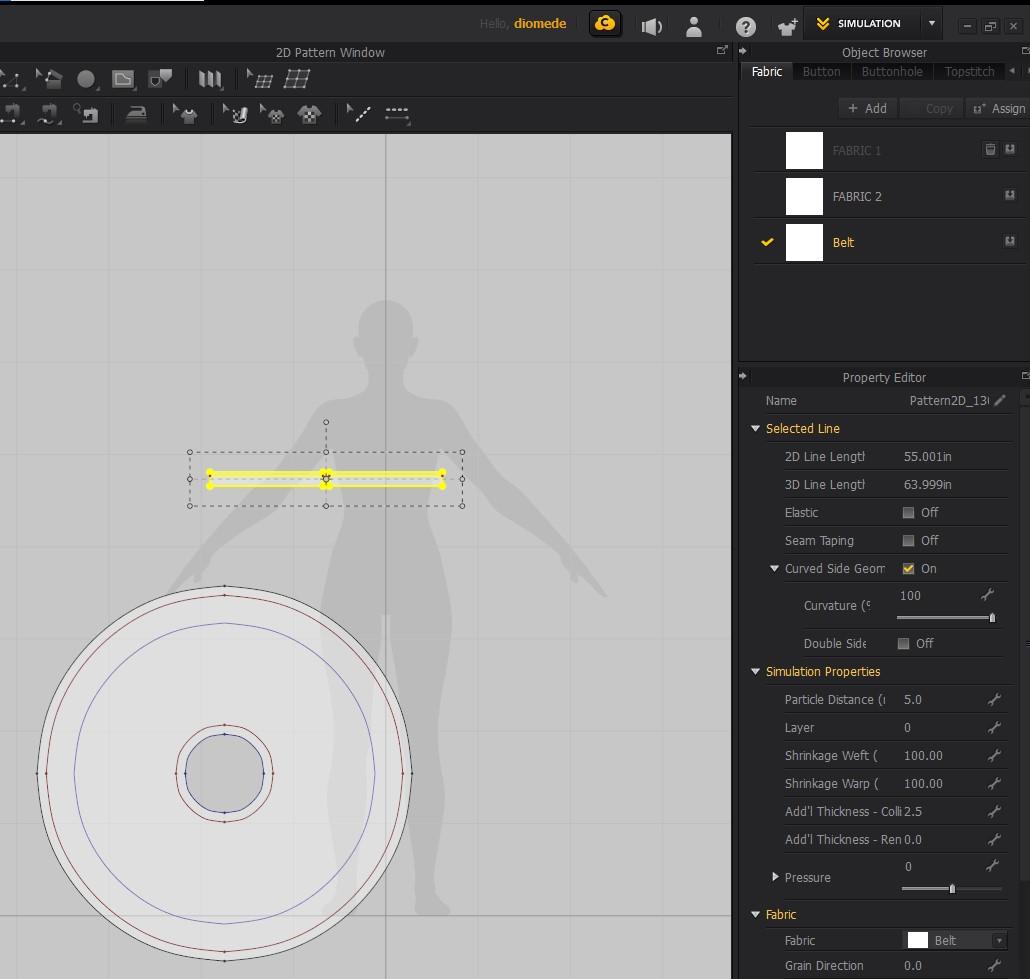Open the user account profile icon
This screenshot has height=979, width=1030.
coord(693,26)
